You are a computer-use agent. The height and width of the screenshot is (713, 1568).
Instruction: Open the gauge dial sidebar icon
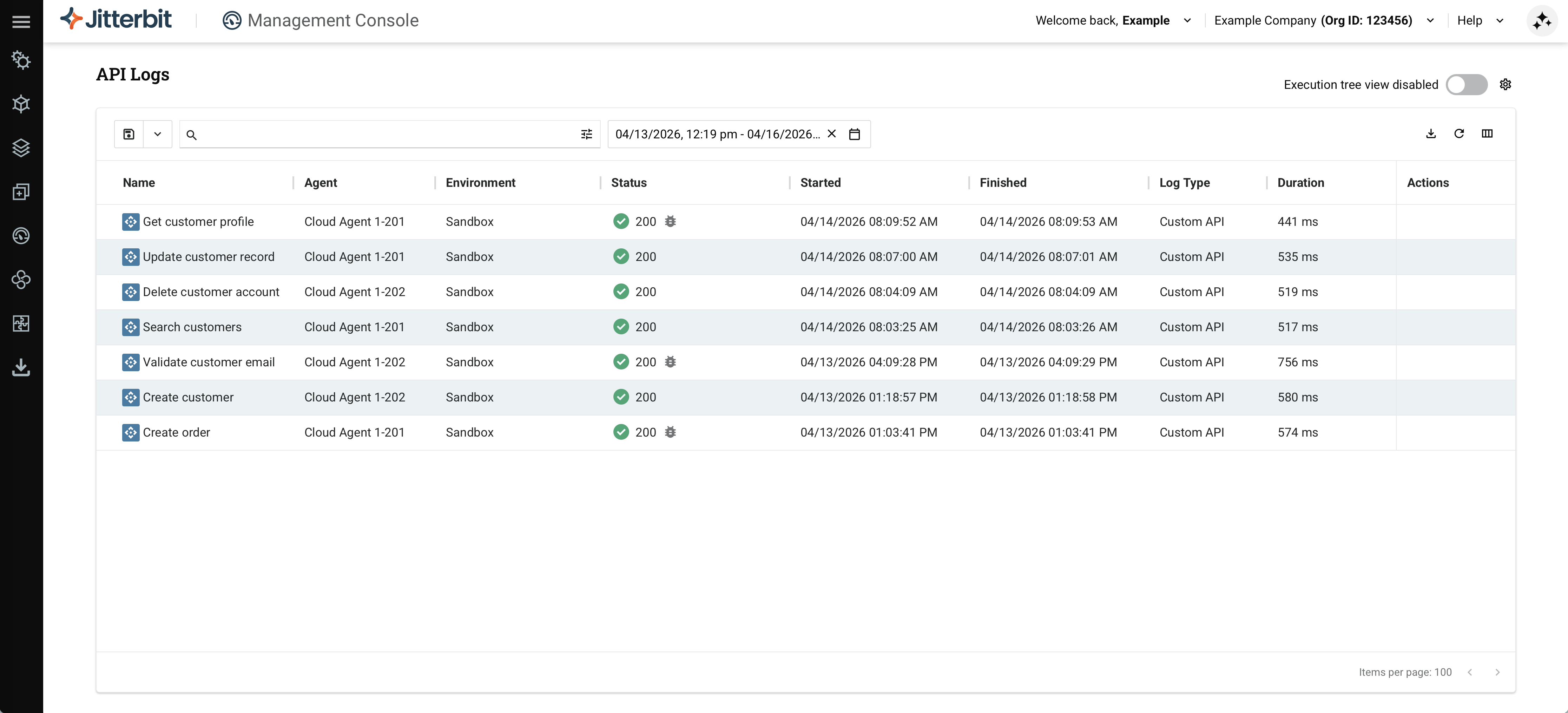(21, 236)
